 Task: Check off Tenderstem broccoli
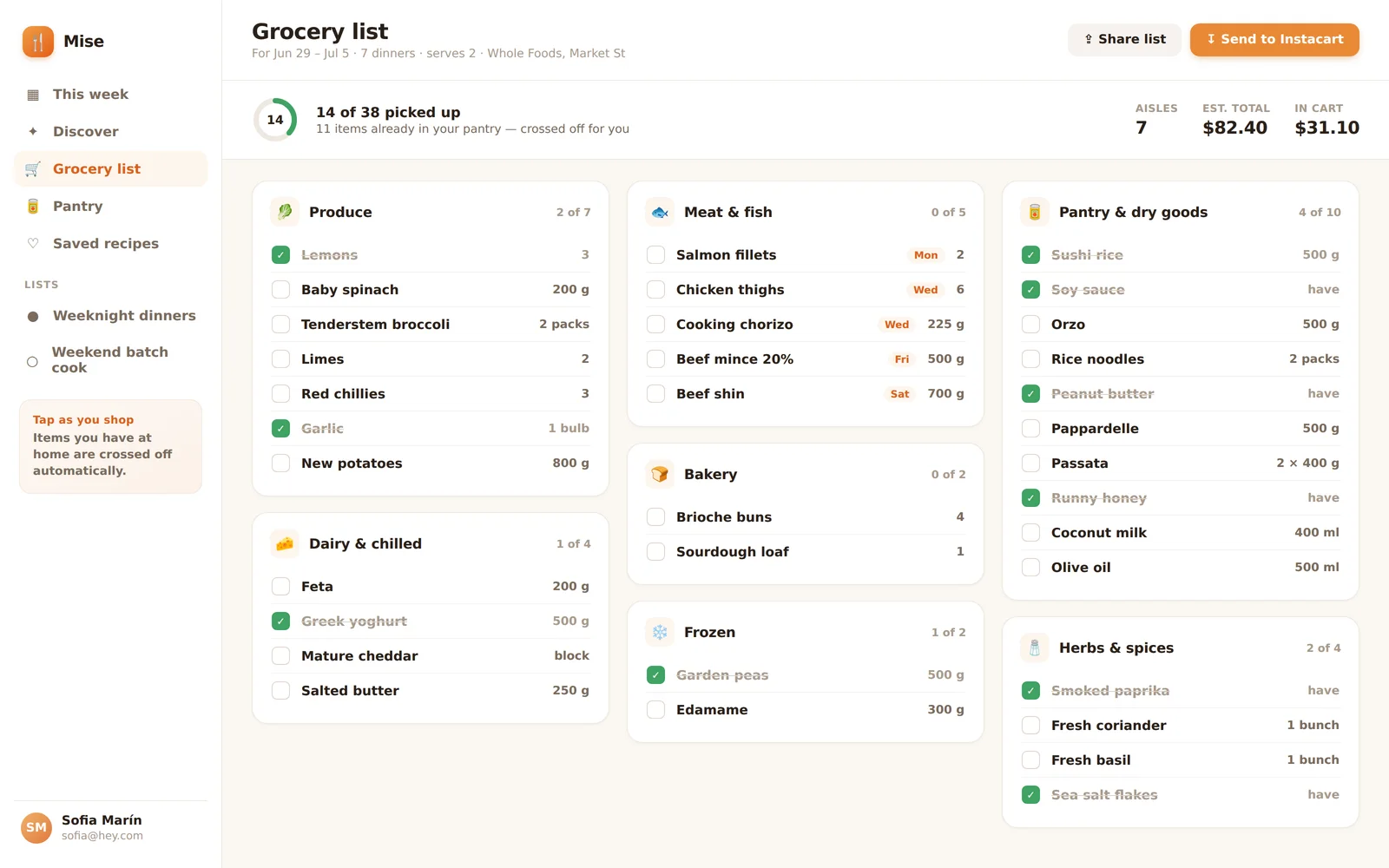(280, 325)
